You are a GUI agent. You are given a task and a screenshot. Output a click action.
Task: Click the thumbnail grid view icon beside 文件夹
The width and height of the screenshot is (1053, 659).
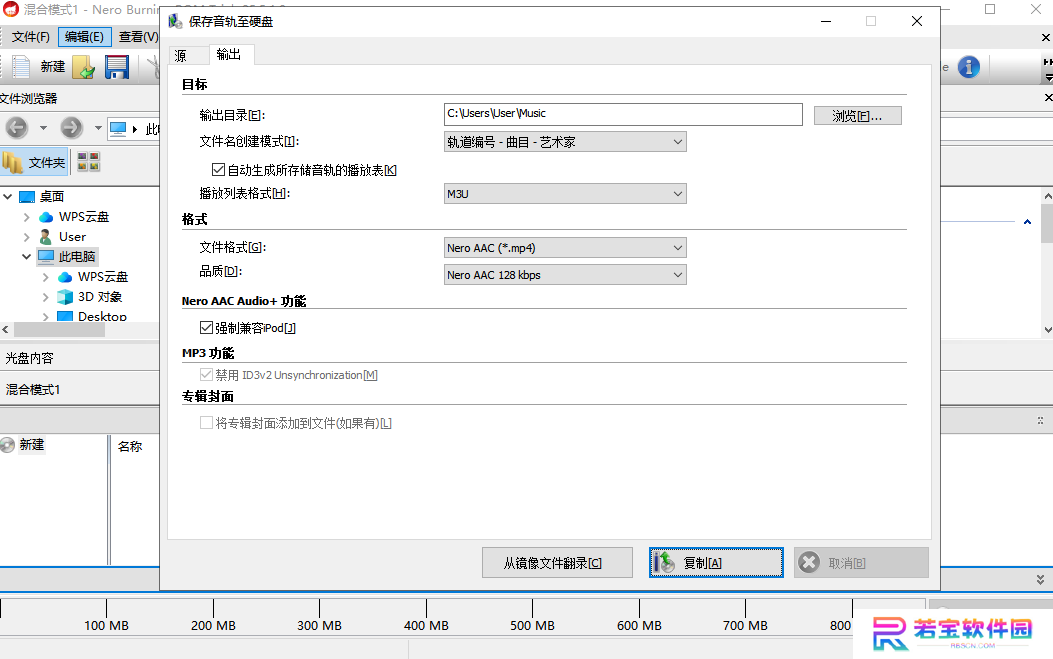click(x=88, y=162)
